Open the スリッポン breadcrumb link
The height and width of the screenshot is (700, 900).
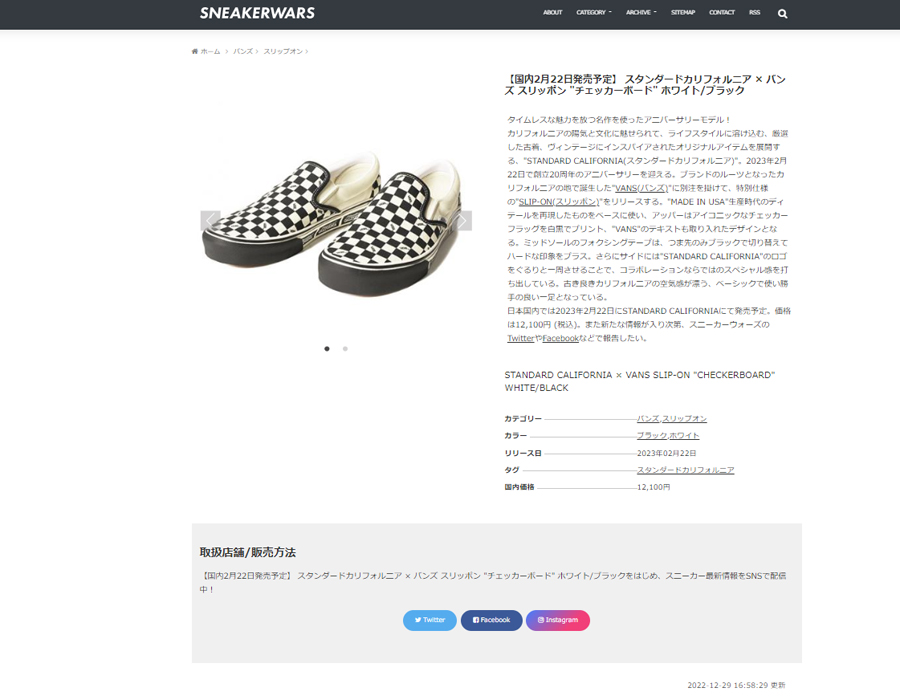[x=283, y=52]
